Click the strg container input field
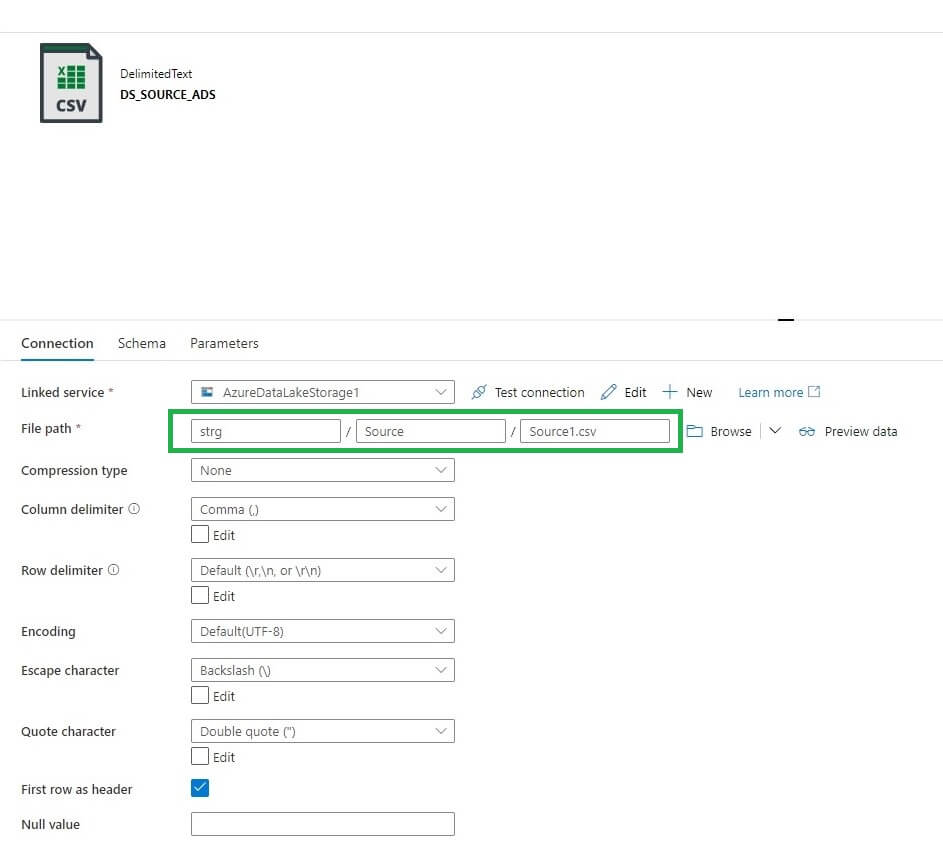 [266, 431]
